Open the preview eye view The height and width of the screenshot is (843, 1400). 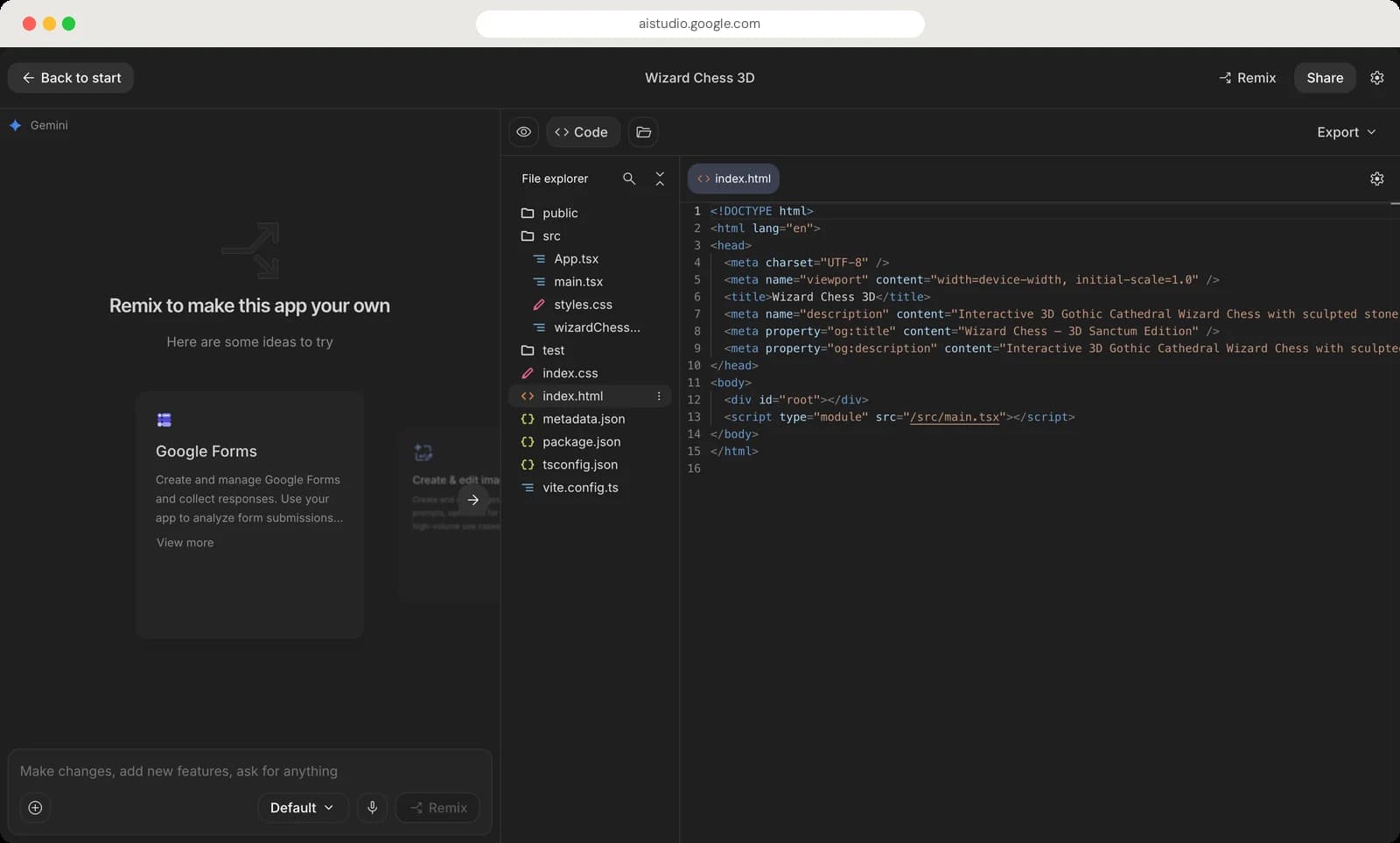523,132
